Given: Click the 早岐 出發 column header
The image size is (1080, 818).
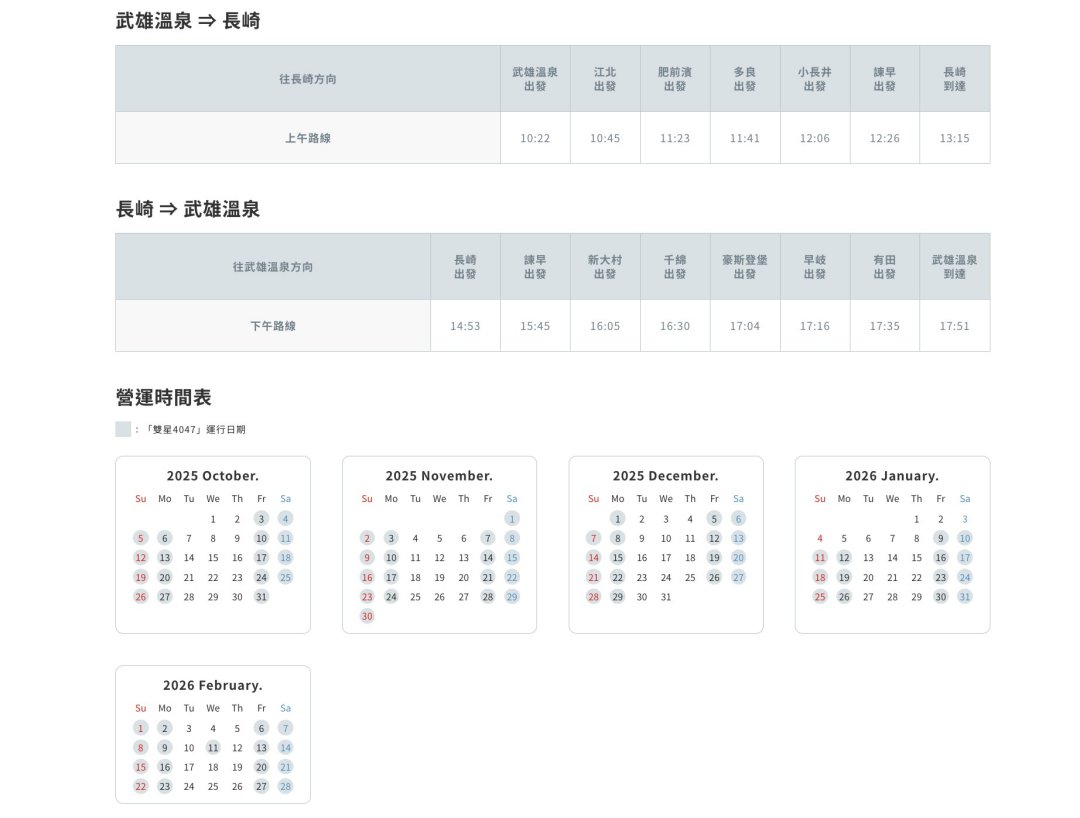Looking at the screenshot, I should tap(815, 266).
